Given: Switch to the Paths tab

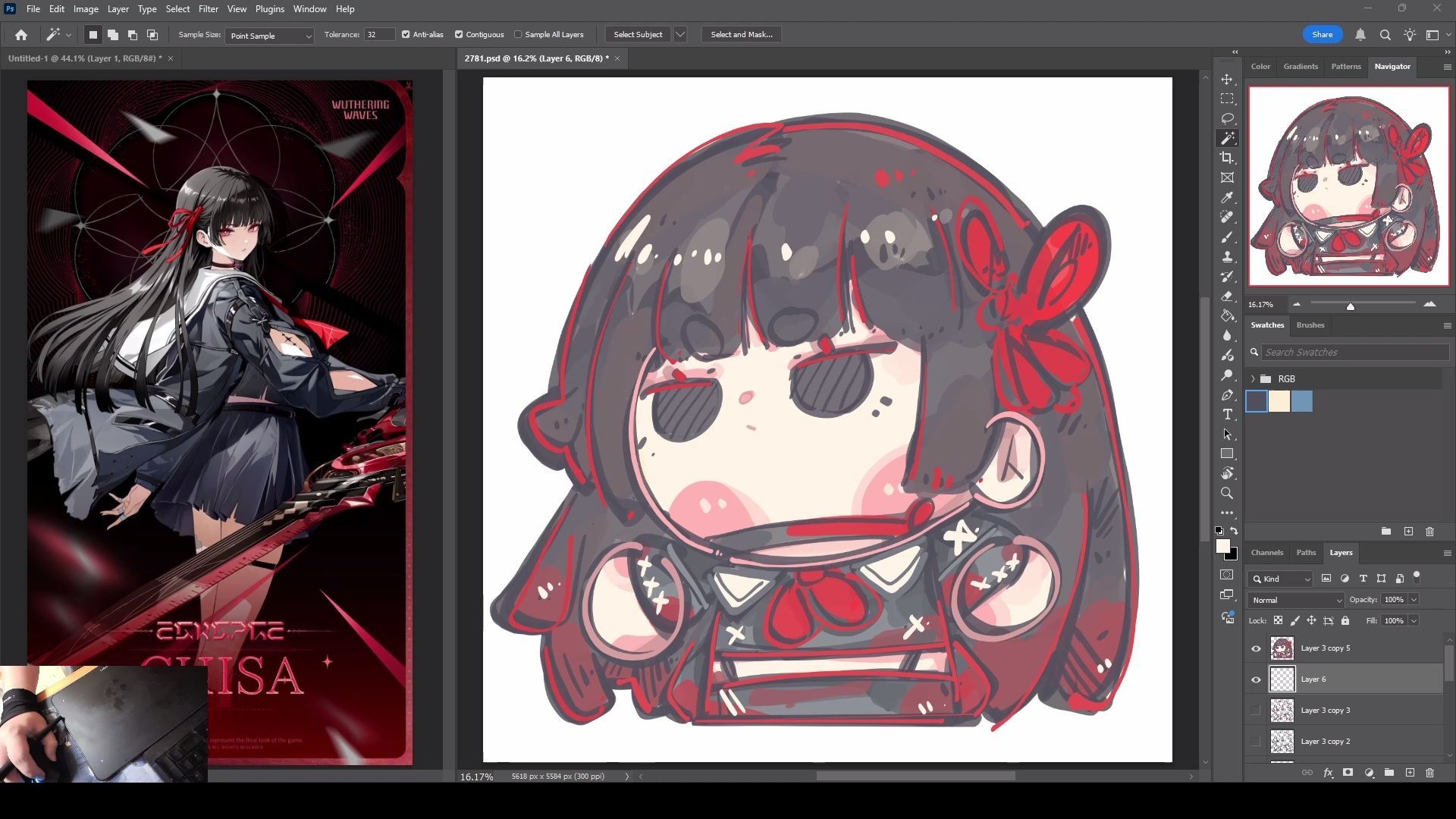Looking at the screenshot, I should point(1306,553).
